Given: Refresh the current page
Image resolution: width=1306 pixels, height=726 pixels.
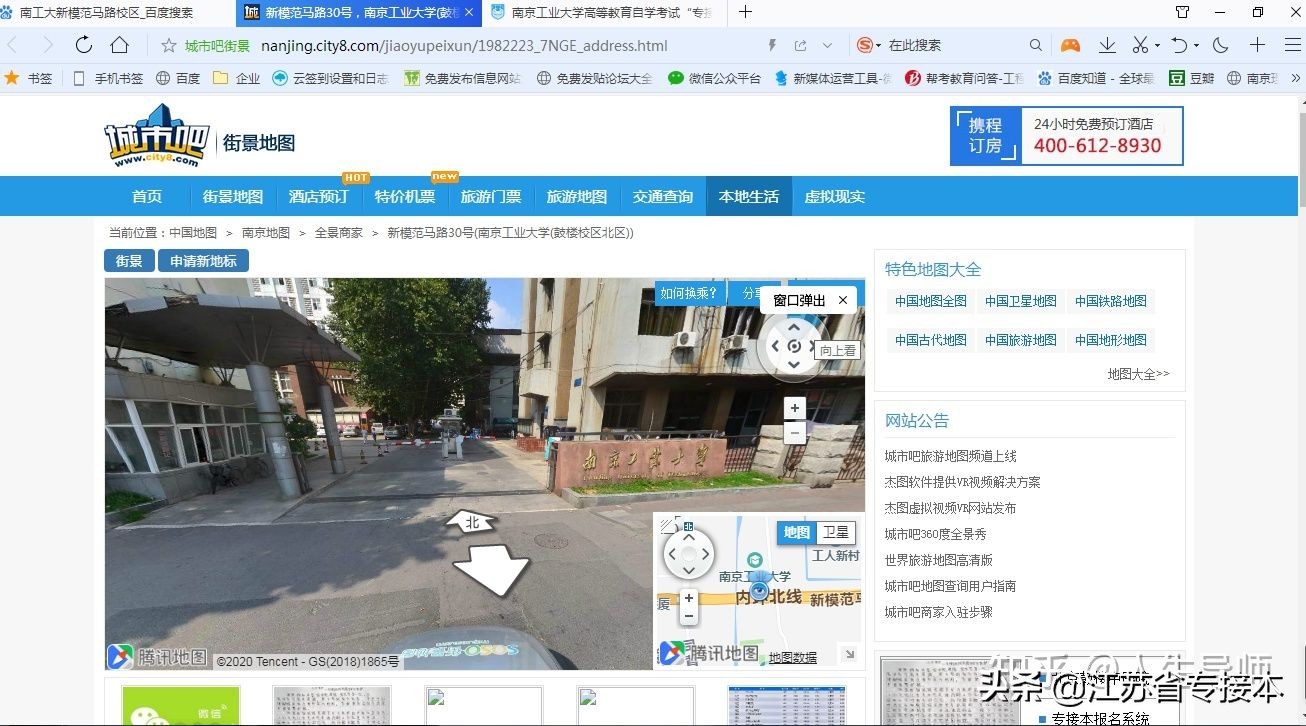Looking at the screenshot, I should click(83, 45).
